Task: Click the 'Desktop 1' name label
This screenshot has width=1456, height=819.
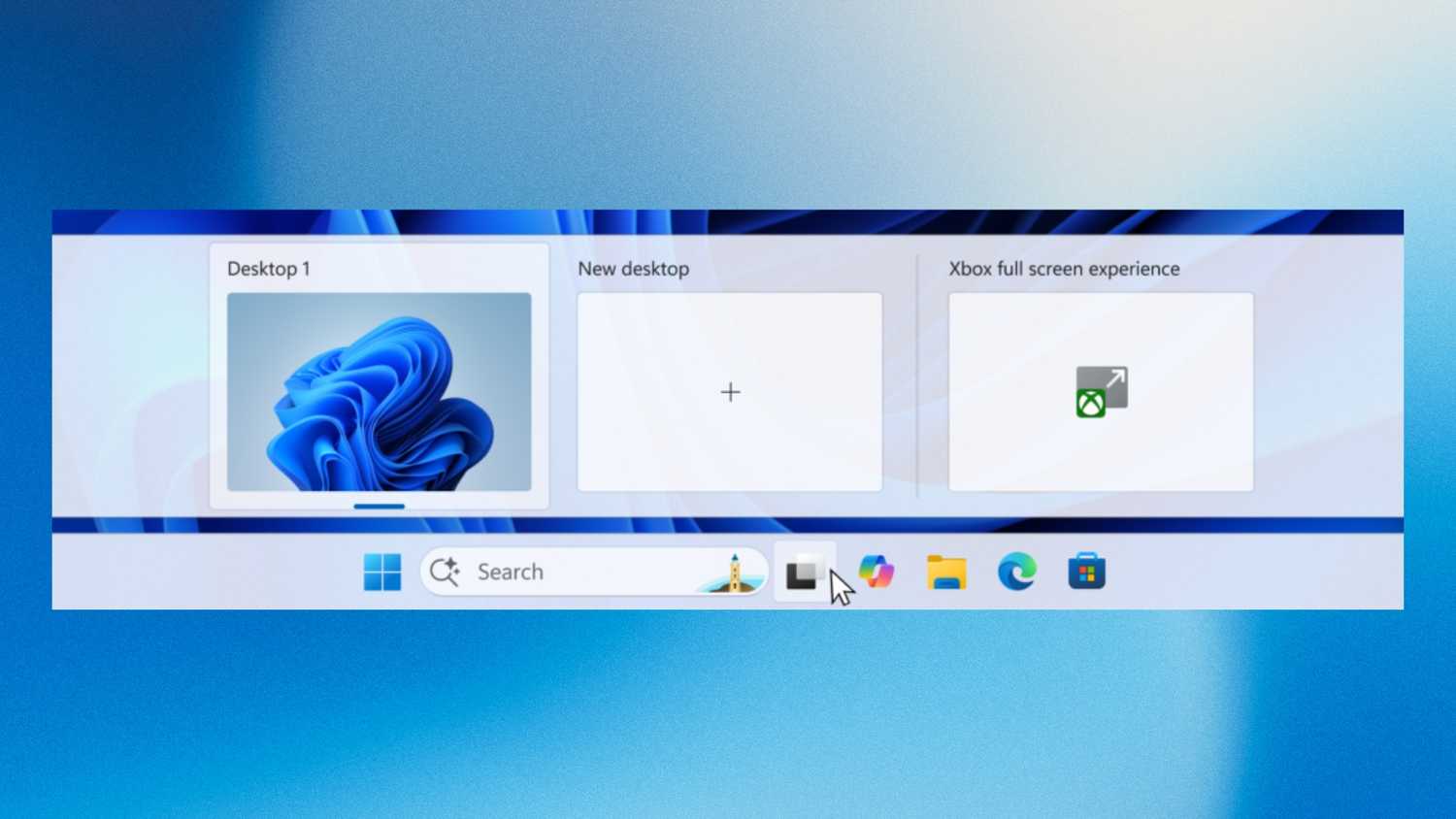Action: [269, 269]
